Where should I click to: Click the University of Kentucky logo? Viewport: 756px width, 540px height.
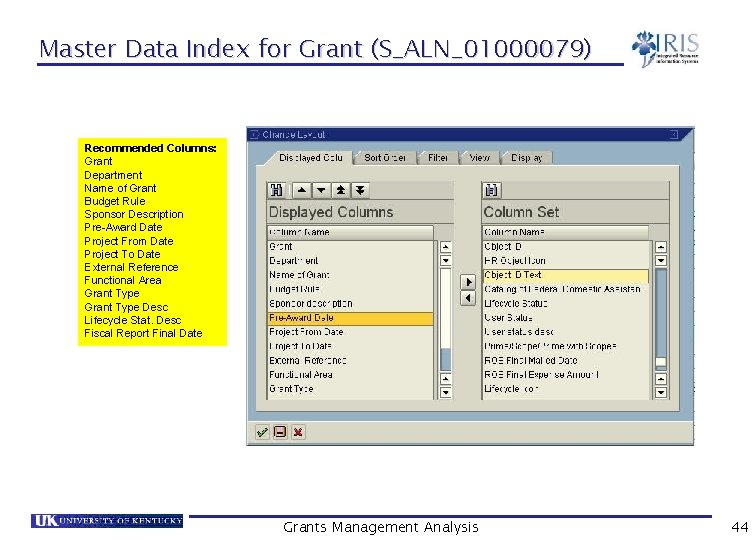tap(107, 521)
